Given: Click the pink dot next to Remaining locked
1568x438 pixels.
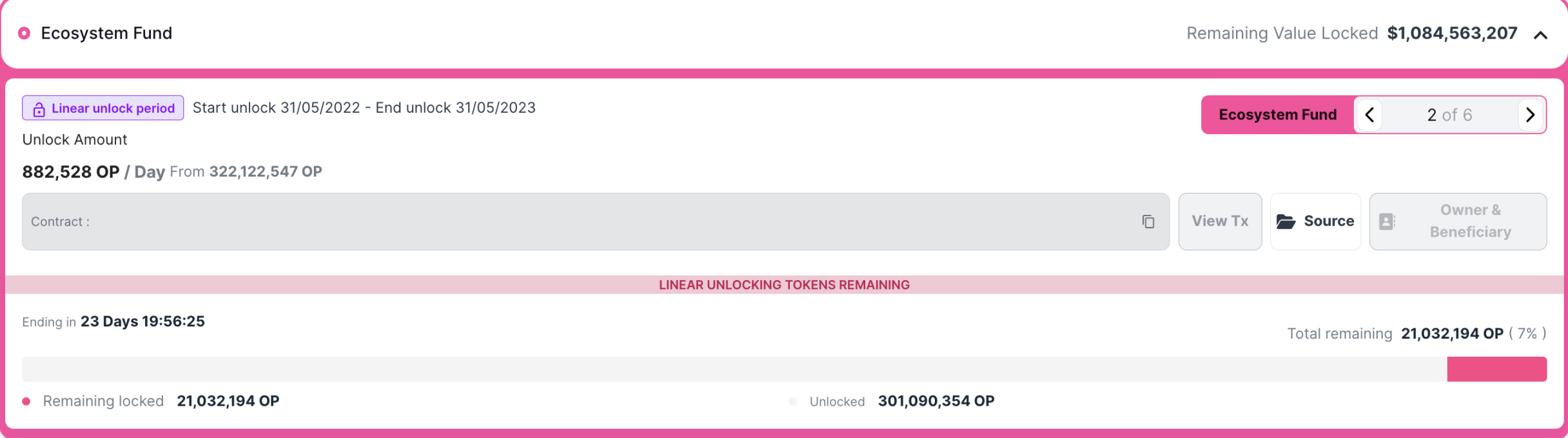Looking at the screenshot, I should [26, 401].
